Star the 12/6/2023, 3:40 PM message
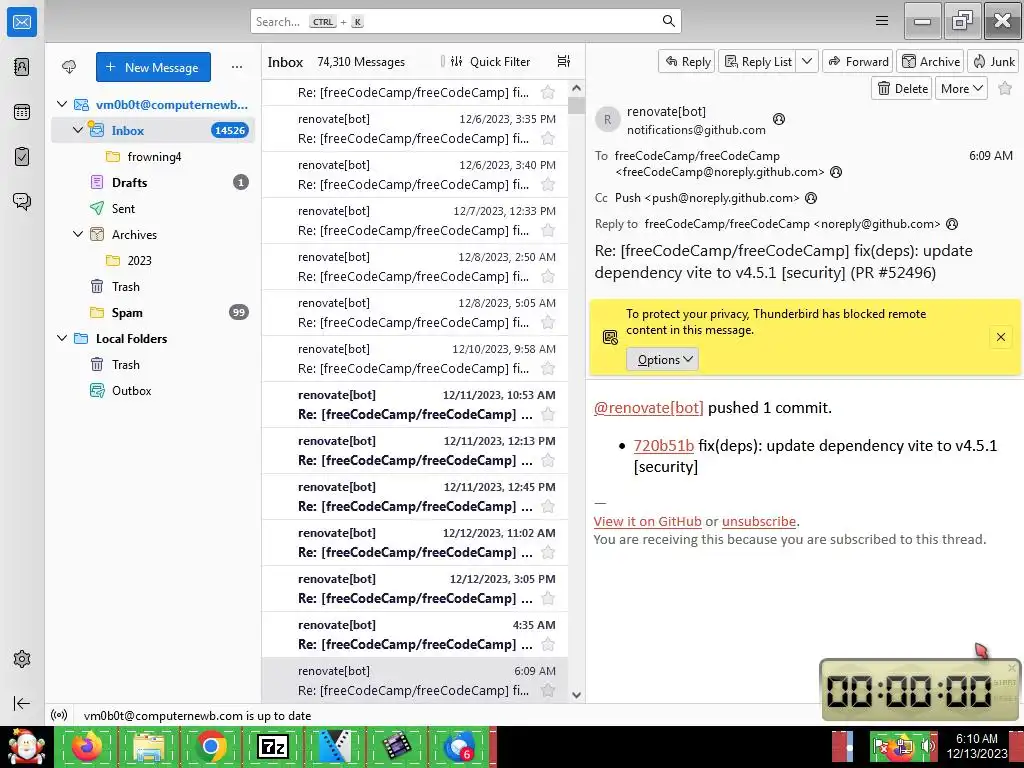The height and width of the screenshot is (768, 1024). [548, 184]
